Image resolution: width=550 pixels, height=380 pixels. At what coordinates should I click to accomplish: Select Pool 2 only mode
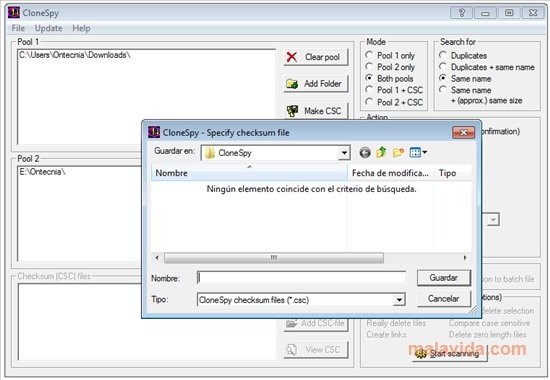[x=390, y=67]
